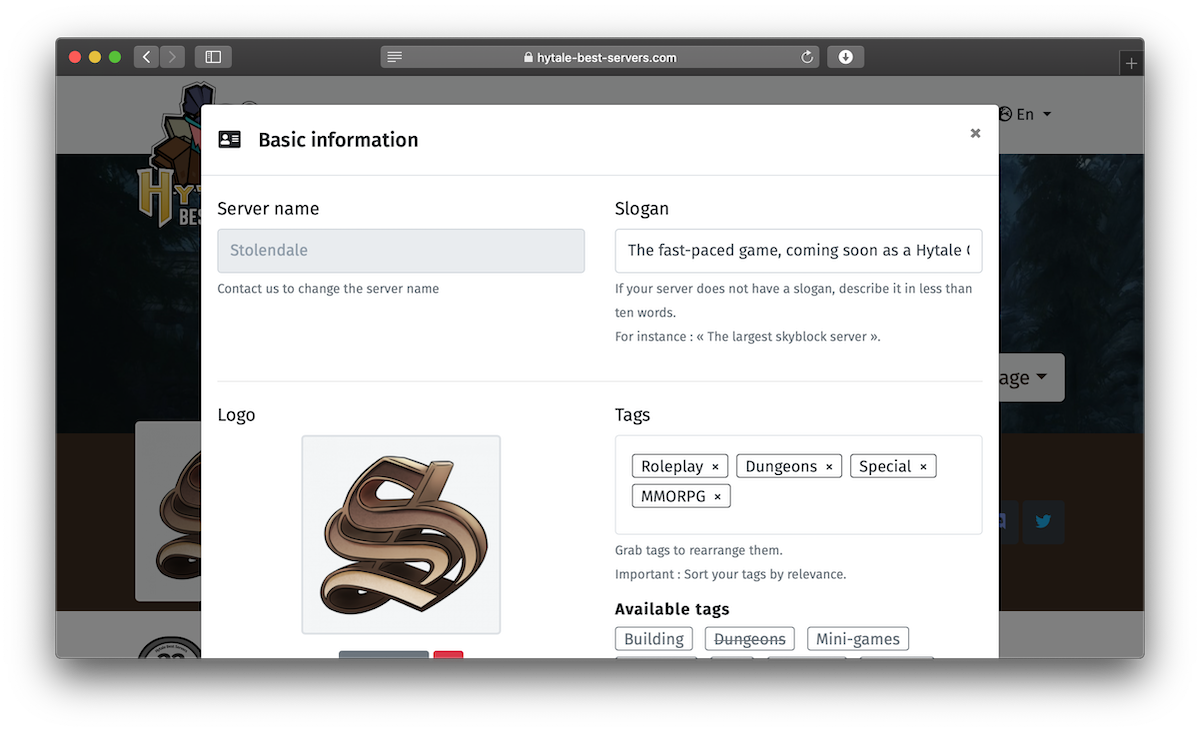Toggle the Safari sidebar panel
Image resolution: width=1200 pixels, height=732 pixels.
click(213, 57)
